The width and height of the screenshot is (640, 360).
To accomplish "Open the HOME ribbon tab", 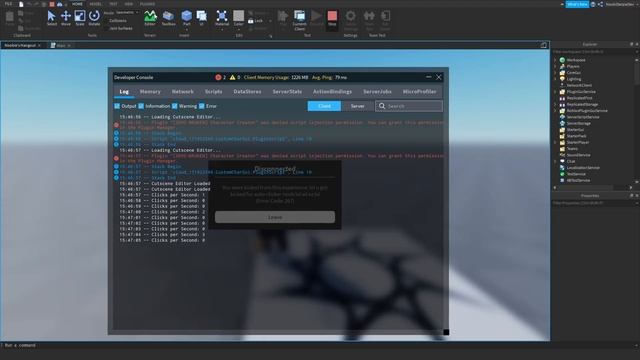I will [77, 4].
